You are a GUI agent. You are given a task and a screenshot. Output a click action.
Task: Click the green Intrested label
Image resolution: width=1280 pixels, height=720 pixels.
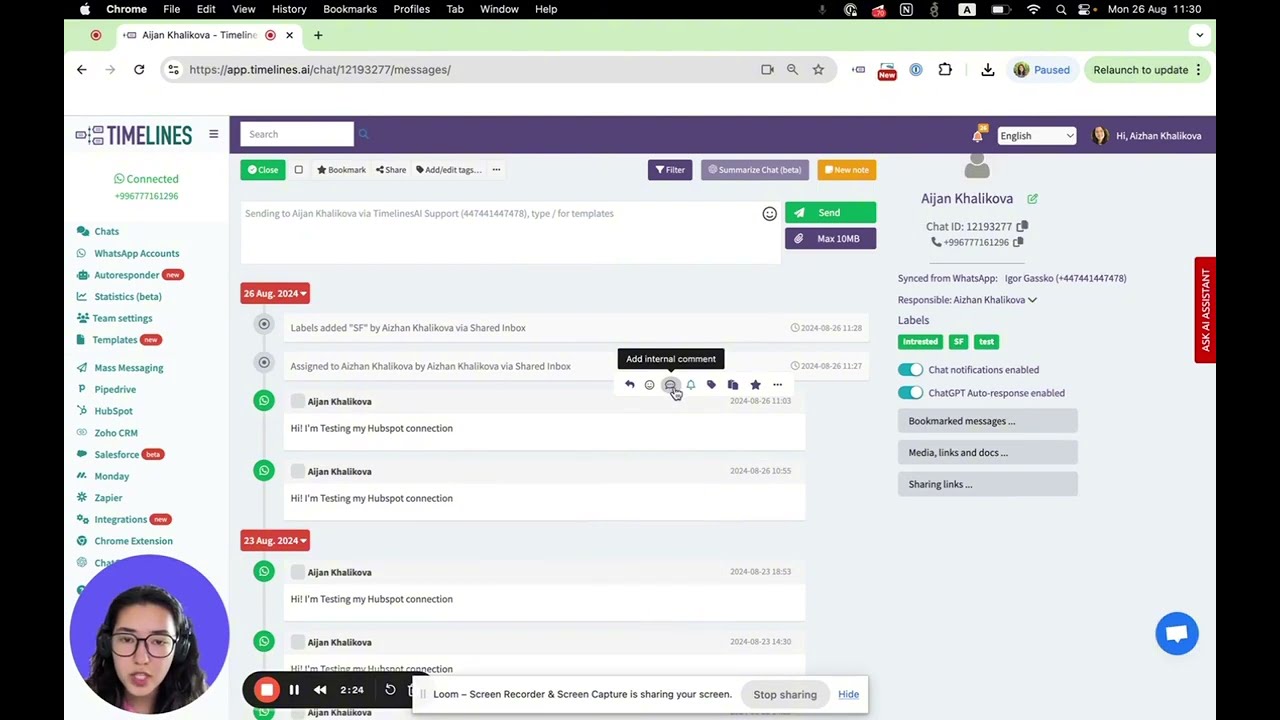point(920,342)
